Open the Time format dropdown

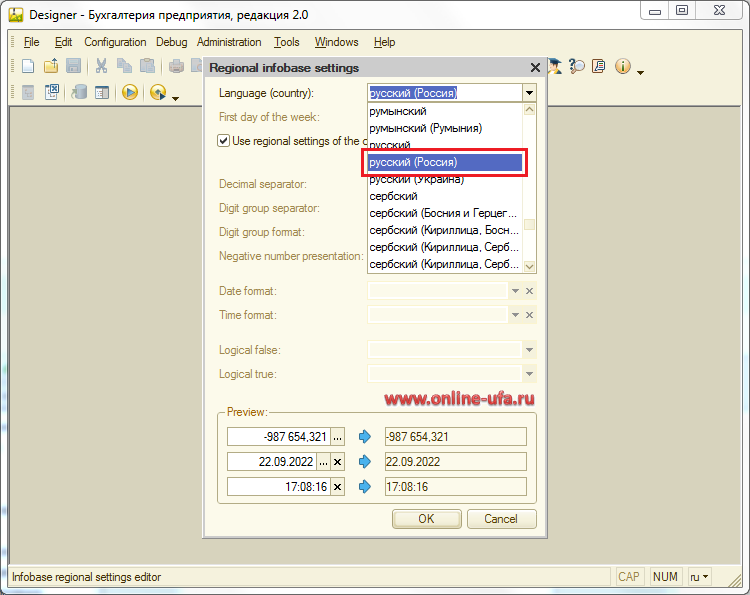(515, 315)
